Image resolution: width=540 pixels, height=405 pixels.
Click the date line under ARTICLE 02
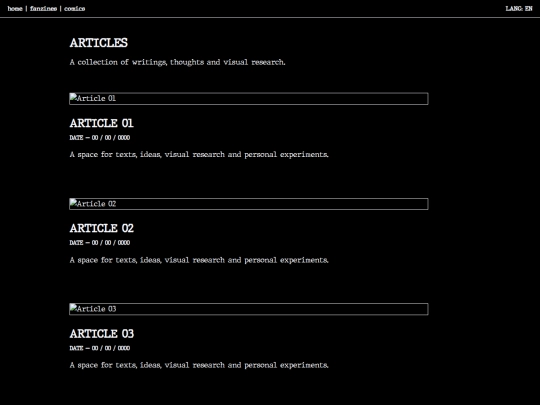(x=100, y=243)
